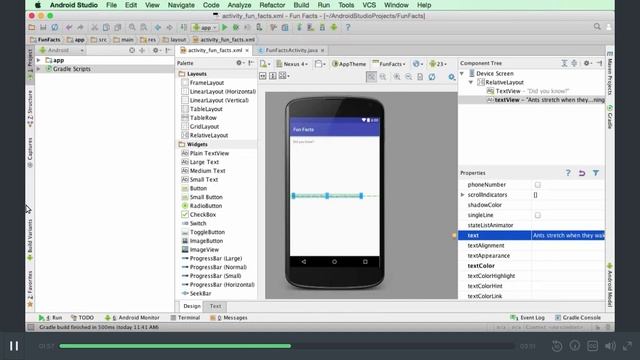Click the Properties filter funnel icon
The width and height of the screenshot is (640, 360).
point(596,173)
